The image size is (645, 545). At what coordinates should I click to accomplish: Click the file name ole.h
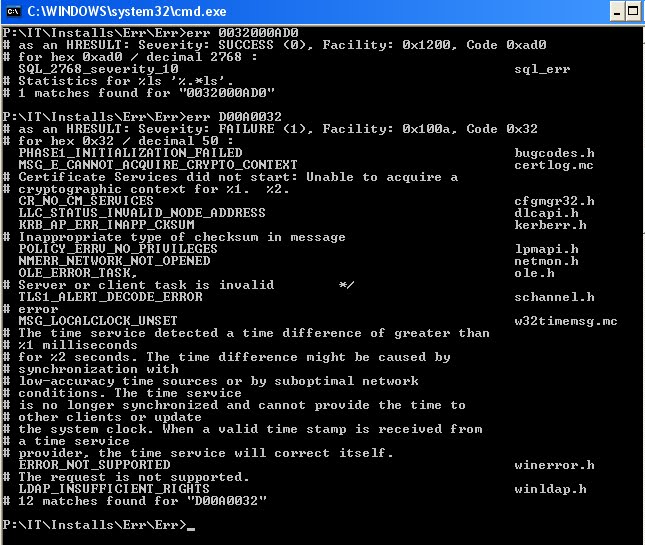coord(534,273)
